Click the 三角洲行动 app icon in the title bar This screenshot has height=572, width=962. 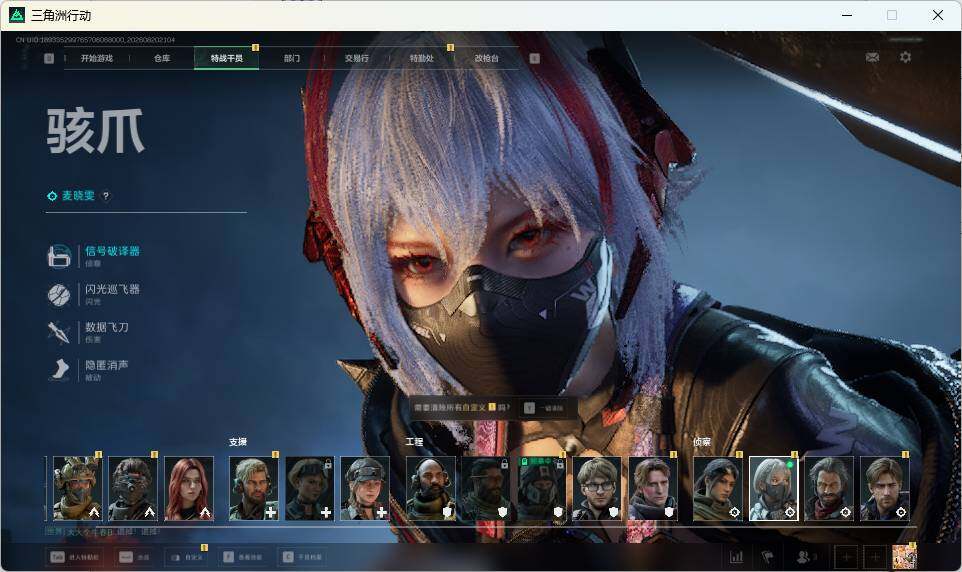click(17, 15)
